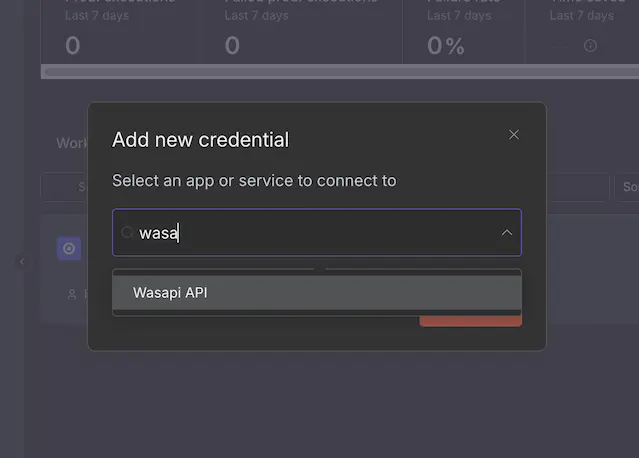Close the Add new credential dialog
This screenshot has height=458, width=639.
(x=514, y=134)
